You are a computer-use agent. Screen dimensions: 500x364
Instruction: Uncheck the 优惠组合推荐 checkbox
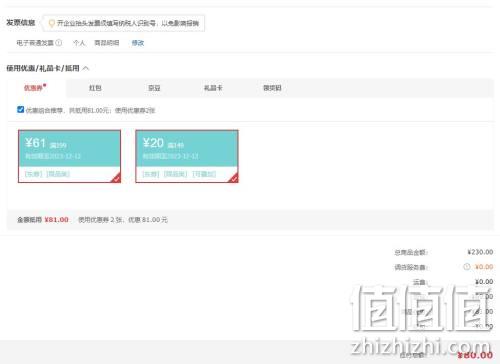click(20, 109)
